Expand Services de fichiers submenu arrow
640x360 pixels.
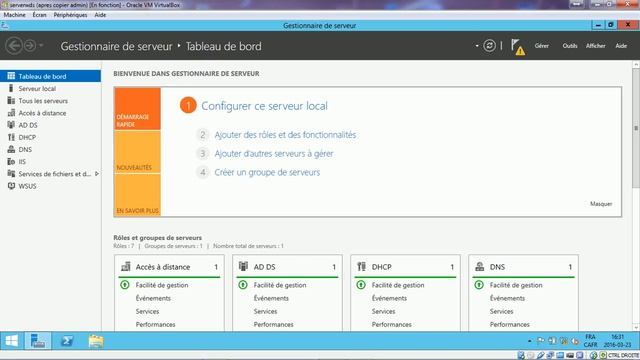click(97, 174)
